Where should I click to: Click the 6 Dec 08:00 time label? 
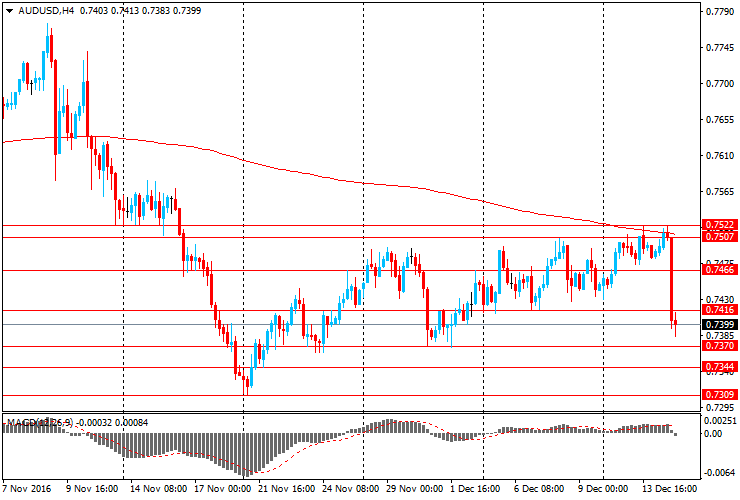tap(540, 491)
